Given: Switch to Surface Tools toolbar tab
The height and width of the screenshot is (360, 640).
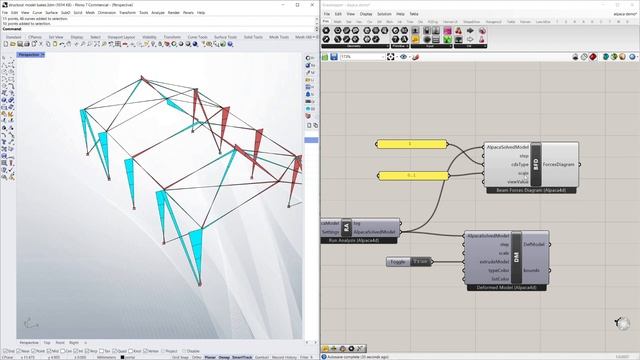Looking at the screenshot, I should tap(225, 37).
